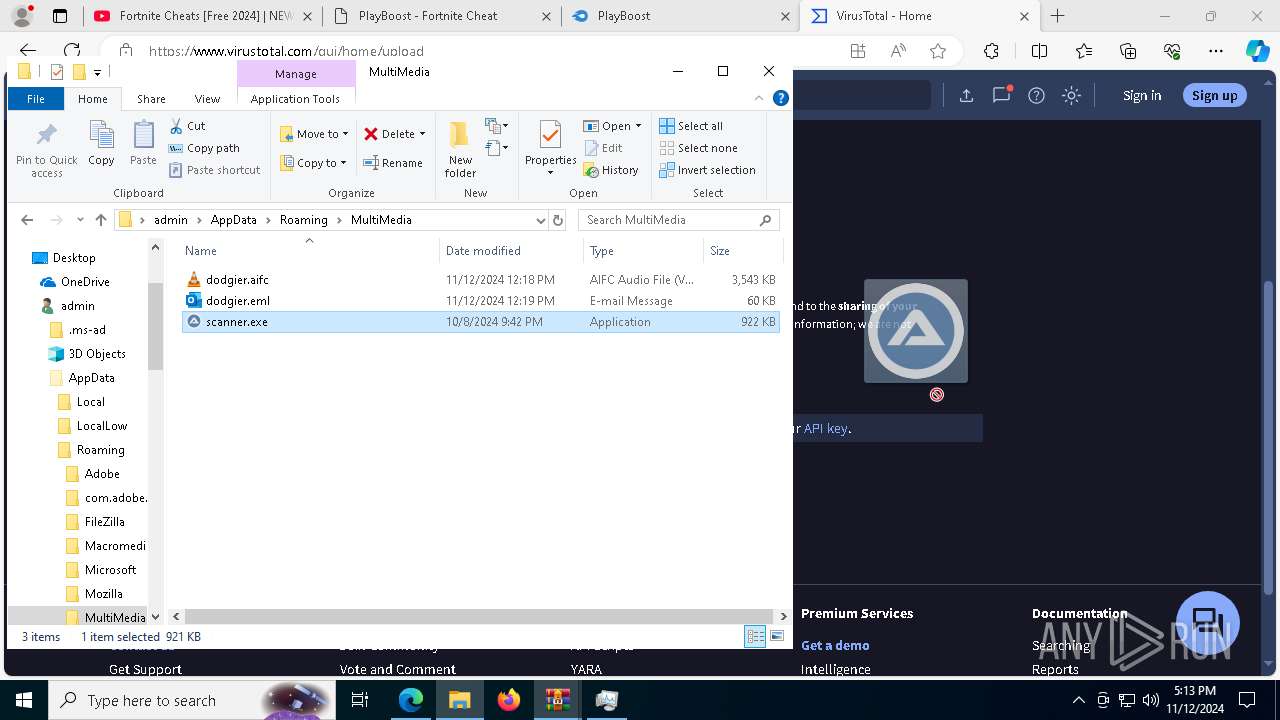Select OneDrive in navigation tree
The image size is (1280, 720).
[85, 282]
